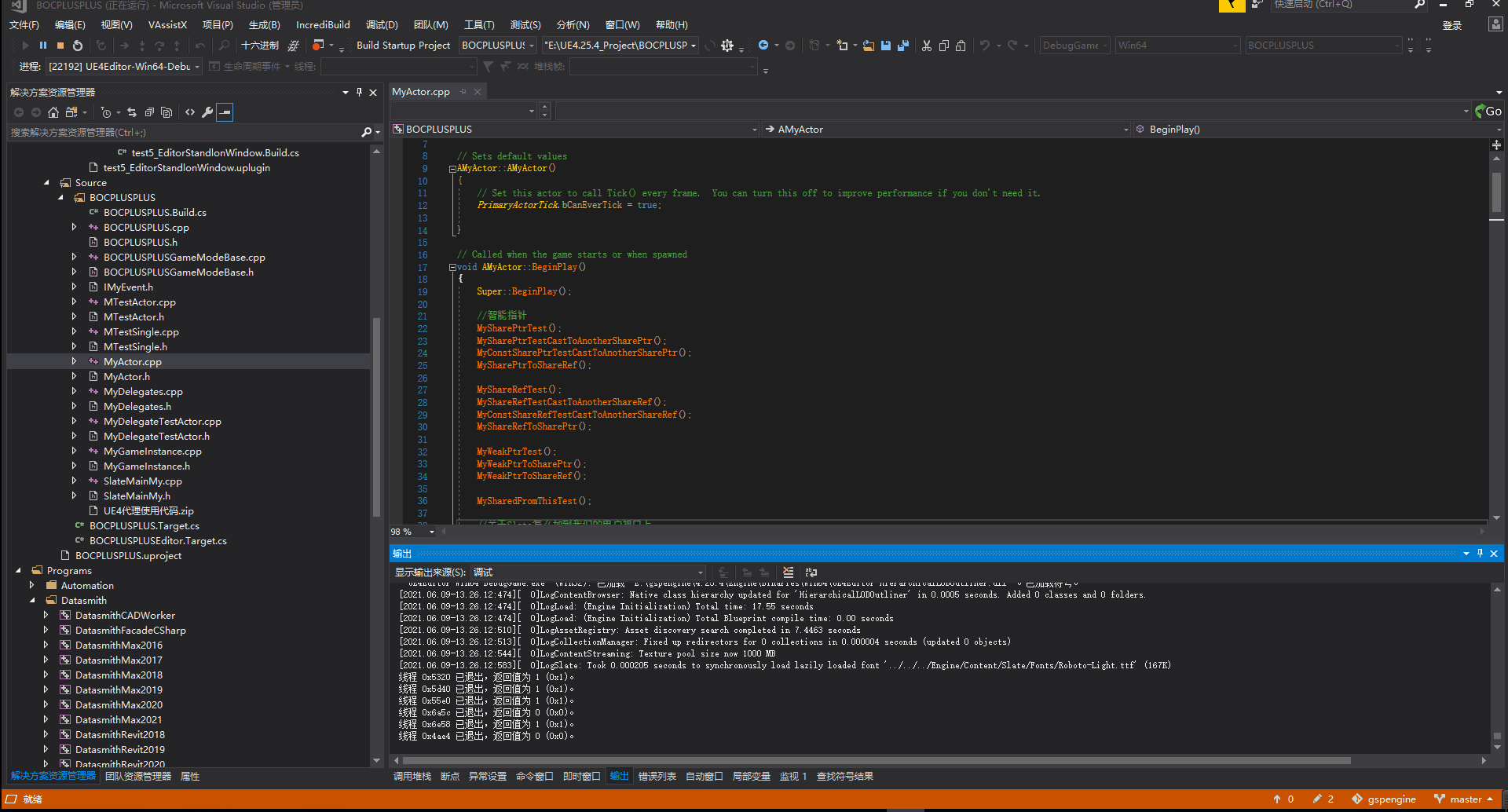Open Properties with the wrench icon
This screenshot has height=812, width=1508.
[x=207, y=112]
